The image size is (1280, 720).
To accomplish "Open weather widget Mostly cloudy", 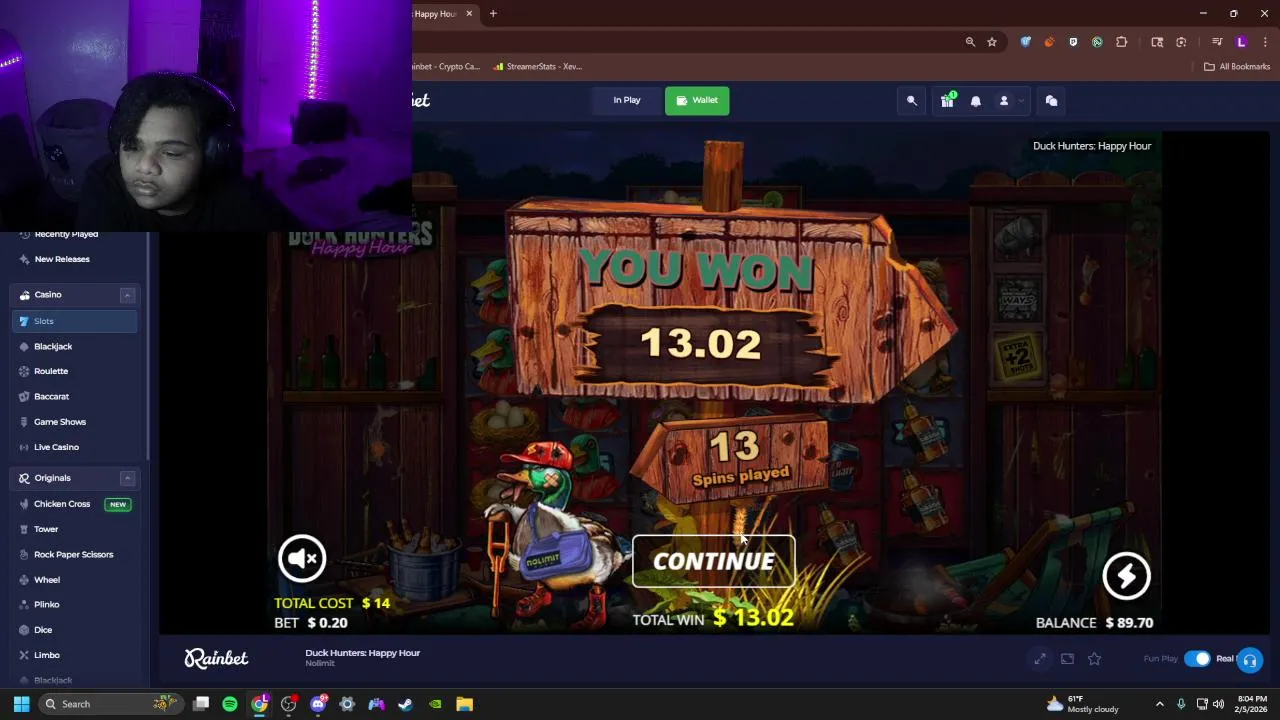I will click(1082, 704).
